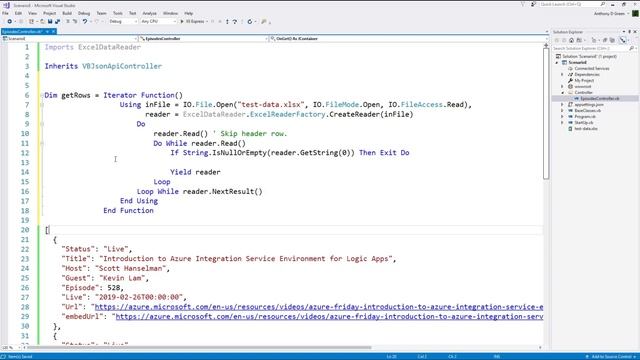Select EpisodesController.vb in Solution Explorer
This screenshot has height=360, width=640.
coord(596,98)
